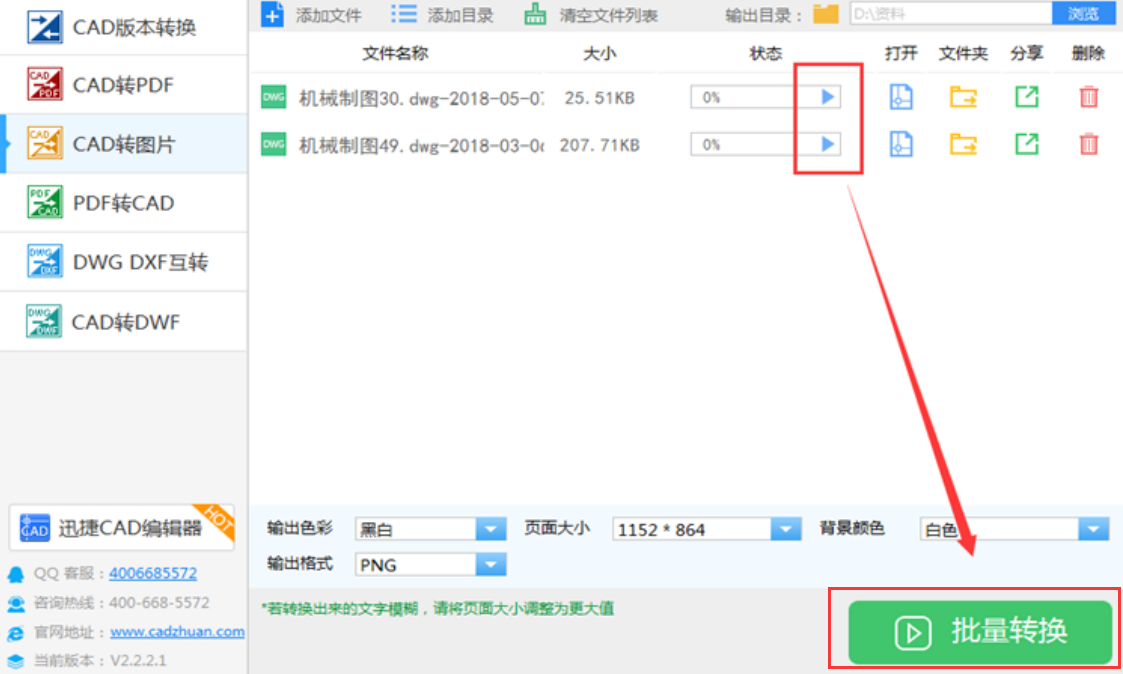1123x674 pixels.
Task: Switch to the CAD转PDF tab
Action: (124, 85)
